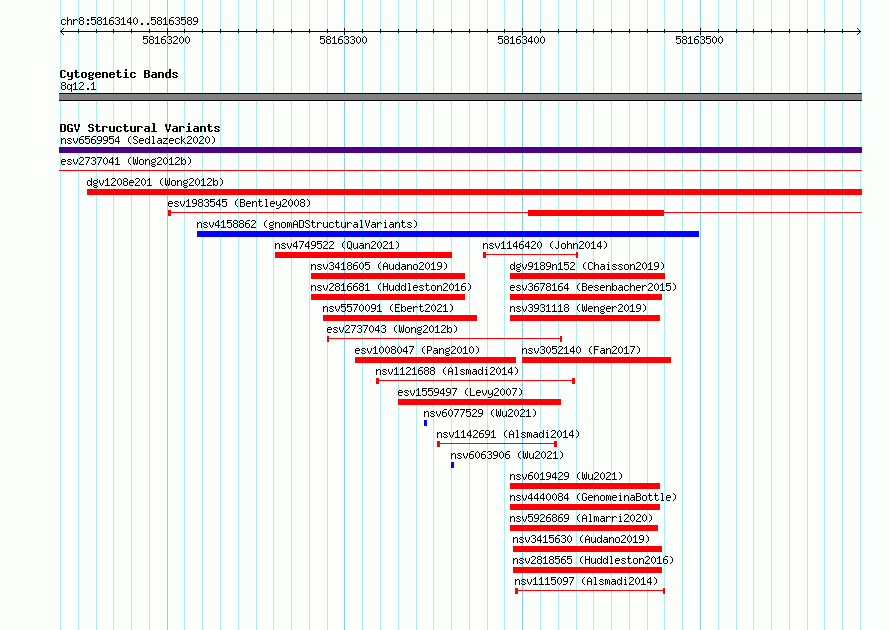Click nsv6019429 (Wu2021) label

pyautogui.click(x=566, y=476)
